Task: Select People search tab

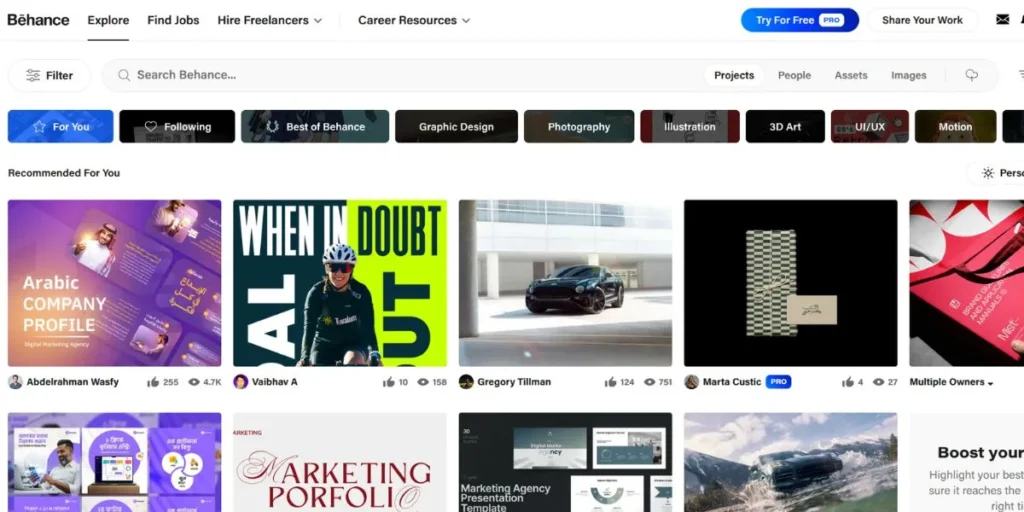Action: coord(794,76)
